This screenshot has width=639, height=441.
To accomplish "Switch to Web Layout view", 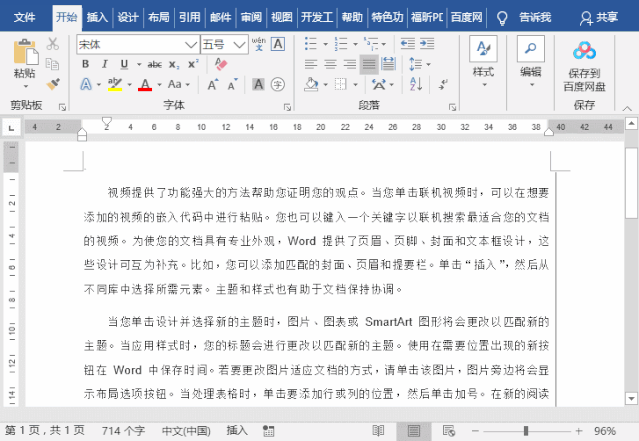I will [449, 430].
